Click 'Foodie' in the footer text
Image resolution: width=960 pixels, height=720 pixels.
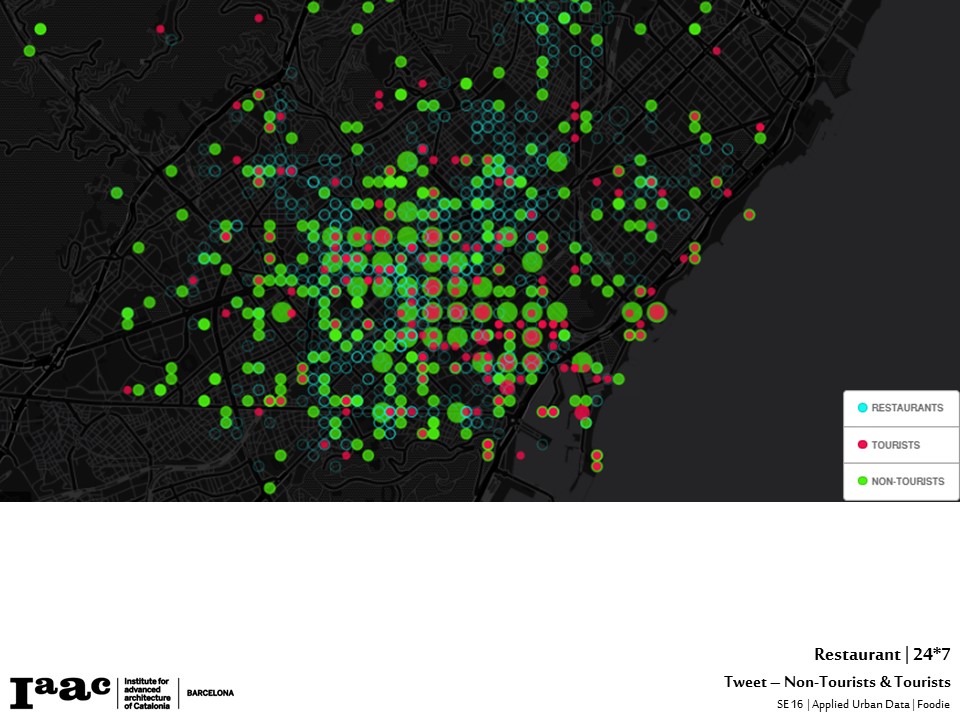click(x=934, y=704)
